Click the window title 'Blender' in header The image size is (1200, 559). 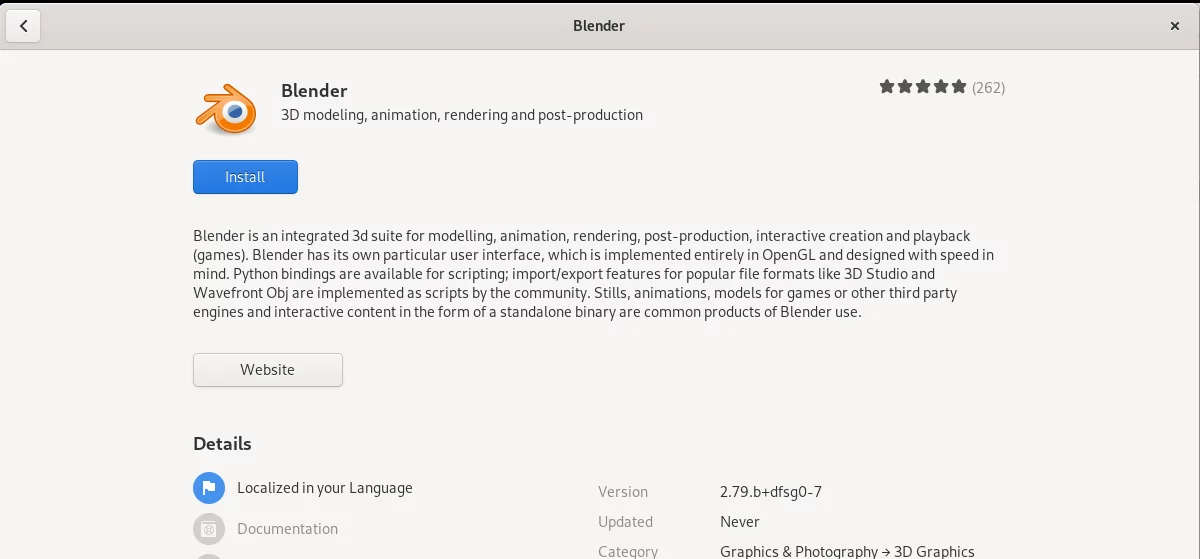599,26
